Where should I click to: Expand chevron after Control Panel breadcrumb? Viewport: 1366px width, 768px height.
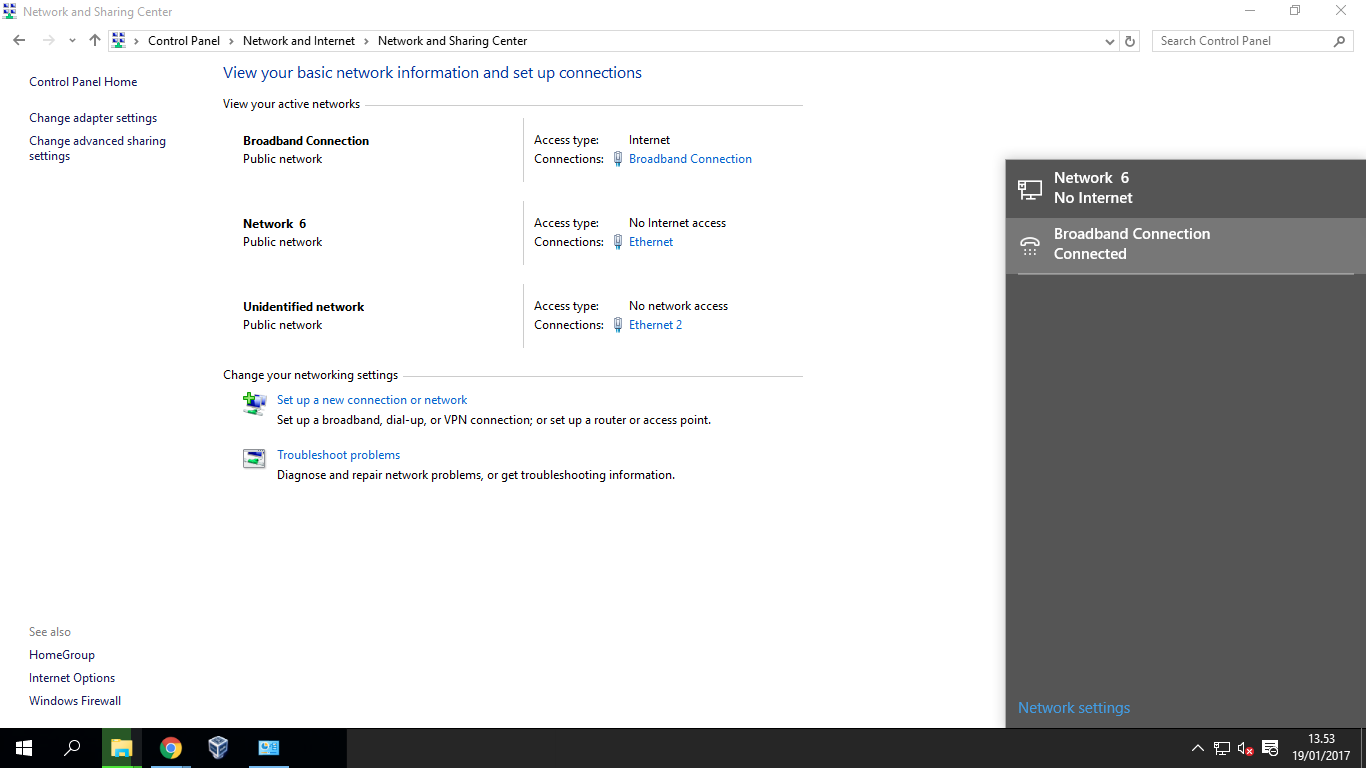point(231,41)
